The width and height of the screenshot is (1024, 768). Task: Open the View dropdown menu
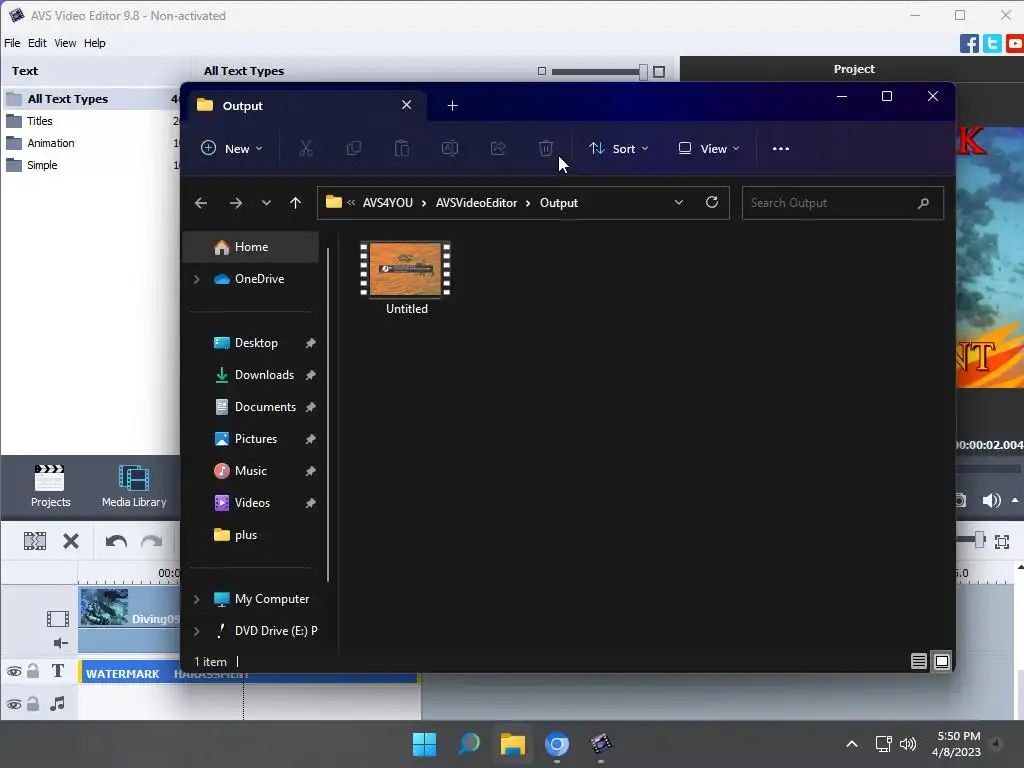click(709, 148)
